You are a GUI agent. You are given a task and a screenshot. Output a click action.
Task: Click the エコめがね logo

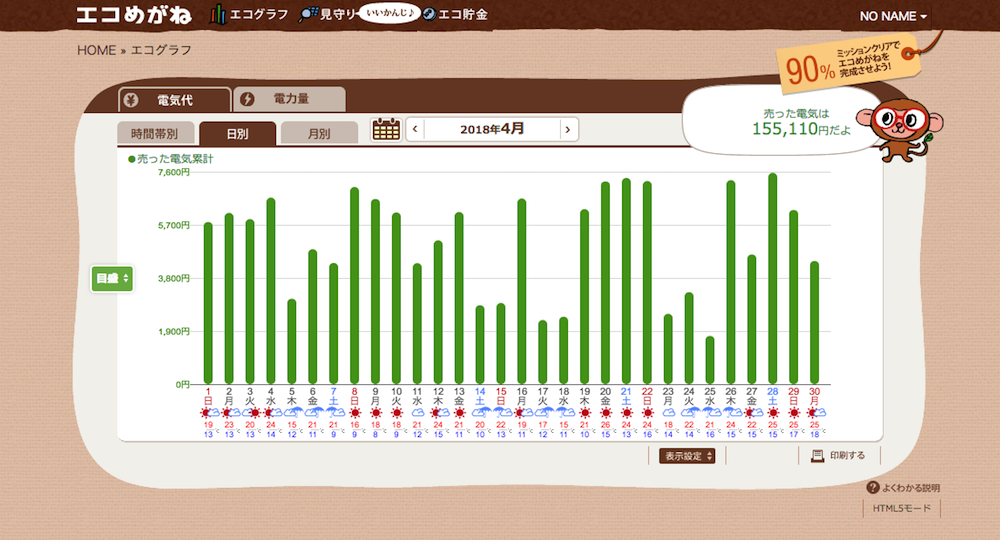[134, 16]
